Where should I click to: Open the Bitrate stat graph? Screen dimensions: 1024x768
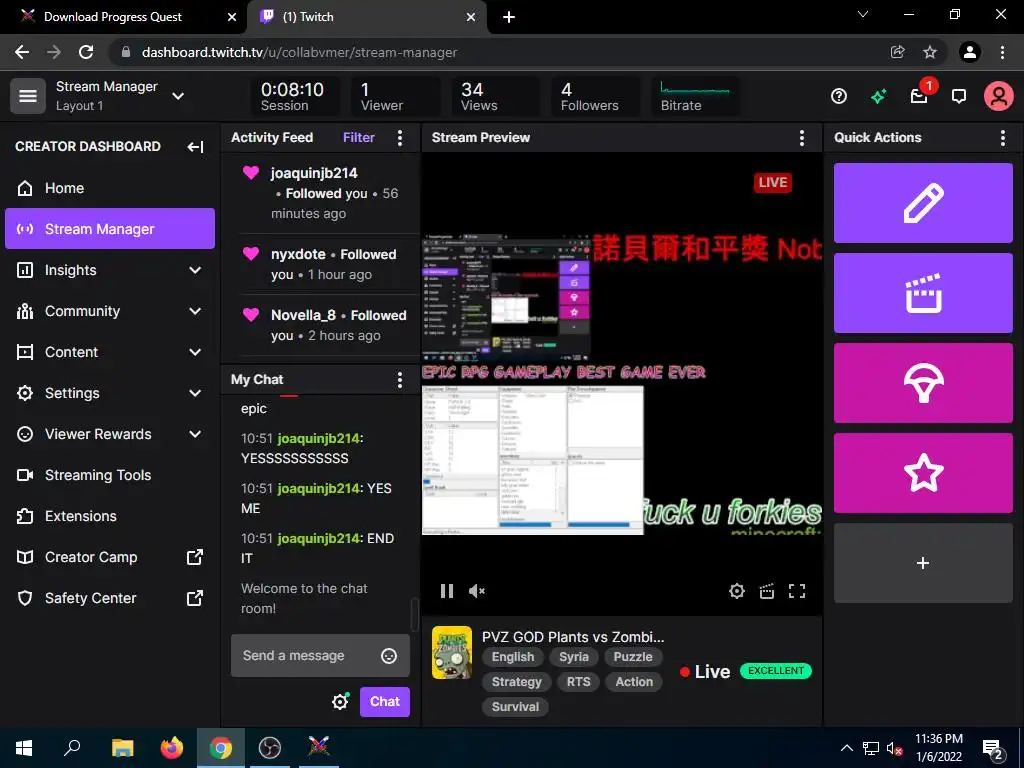tap(695, 96)
